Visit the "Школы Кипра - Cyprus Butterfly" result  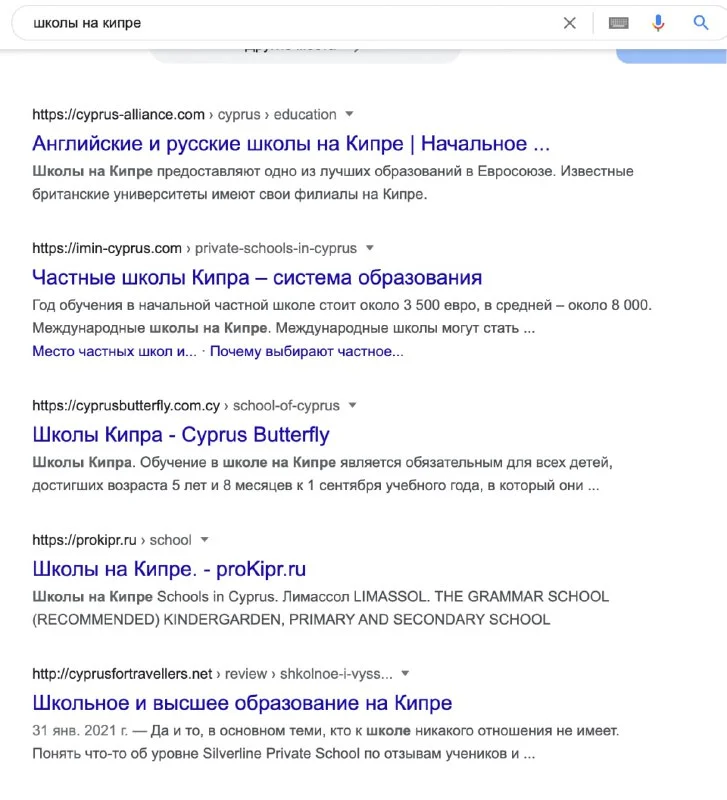click(x=181, y=435)
